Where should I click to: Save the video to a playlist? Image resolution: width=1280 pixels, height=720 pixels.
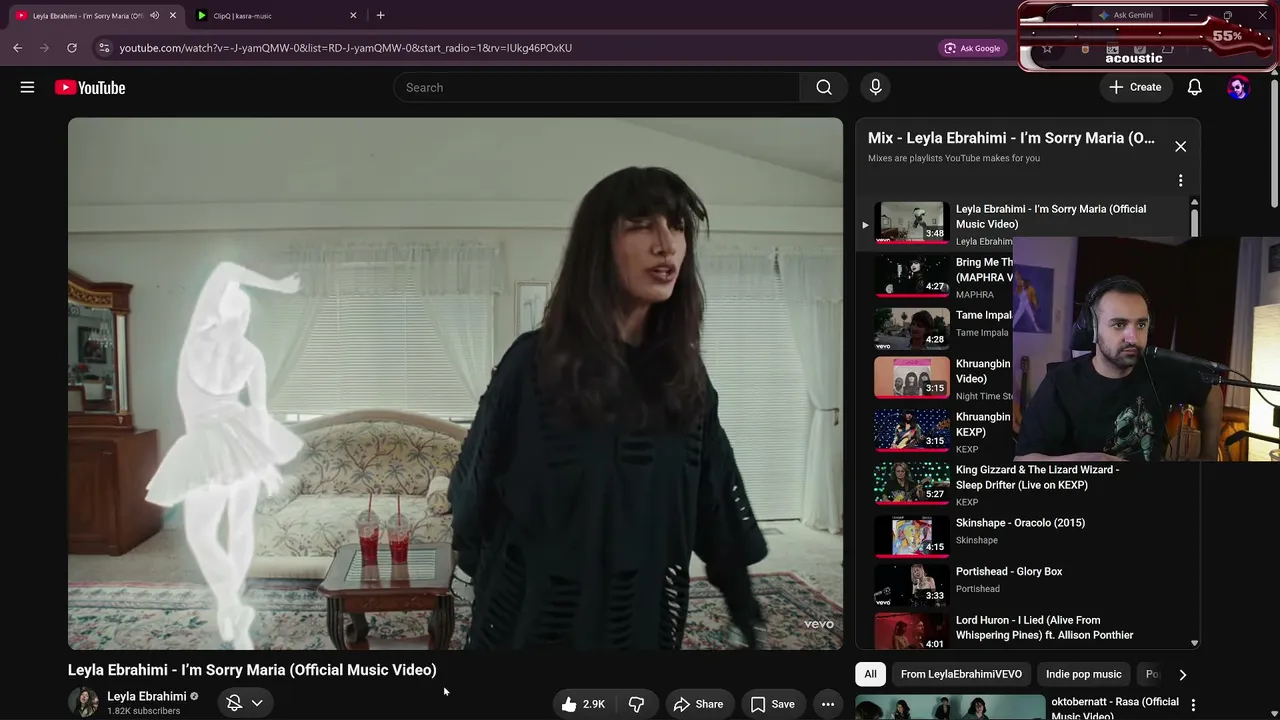pyautogui.click(x=773, y=704)
